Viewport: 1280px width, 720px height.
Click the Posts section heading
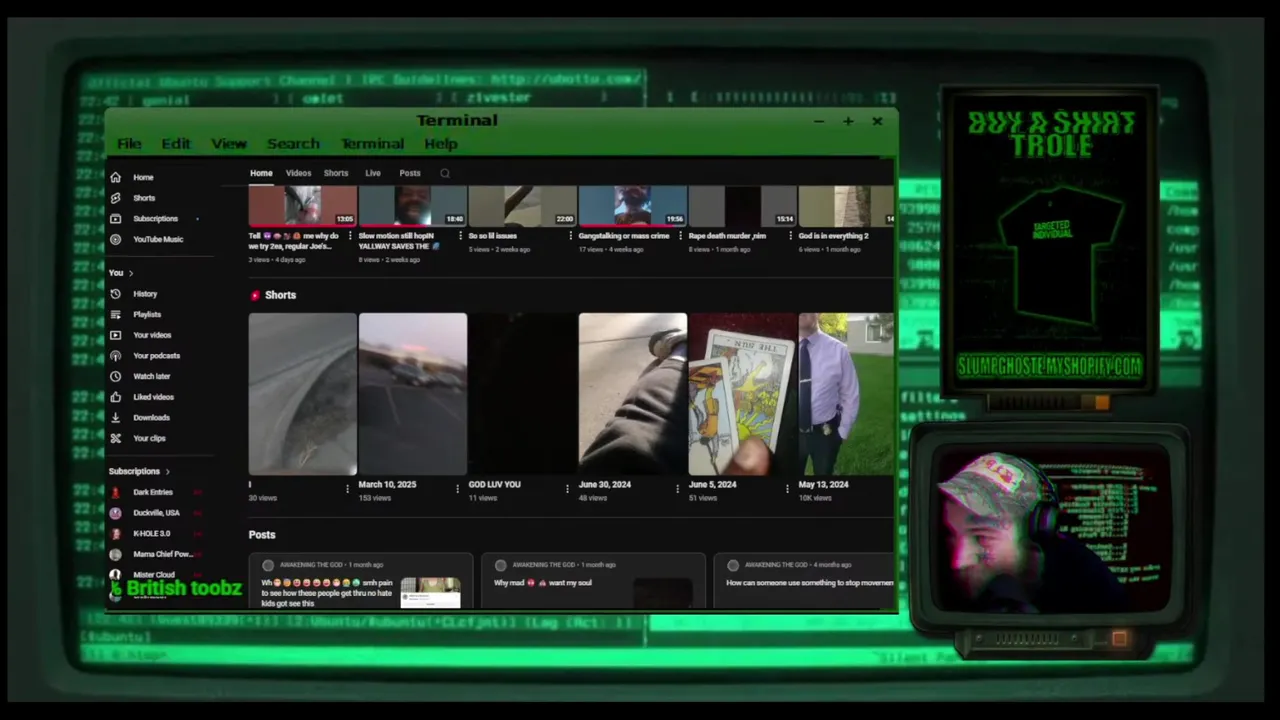262,535
